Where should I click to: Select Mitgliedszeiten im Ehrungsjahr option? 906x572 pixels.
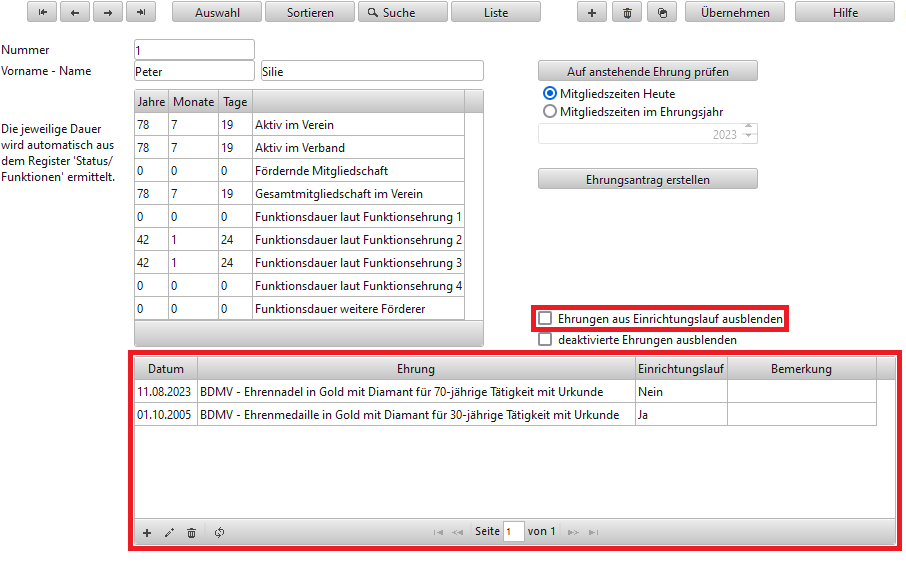pyautogui.click(x=549, y=112)
